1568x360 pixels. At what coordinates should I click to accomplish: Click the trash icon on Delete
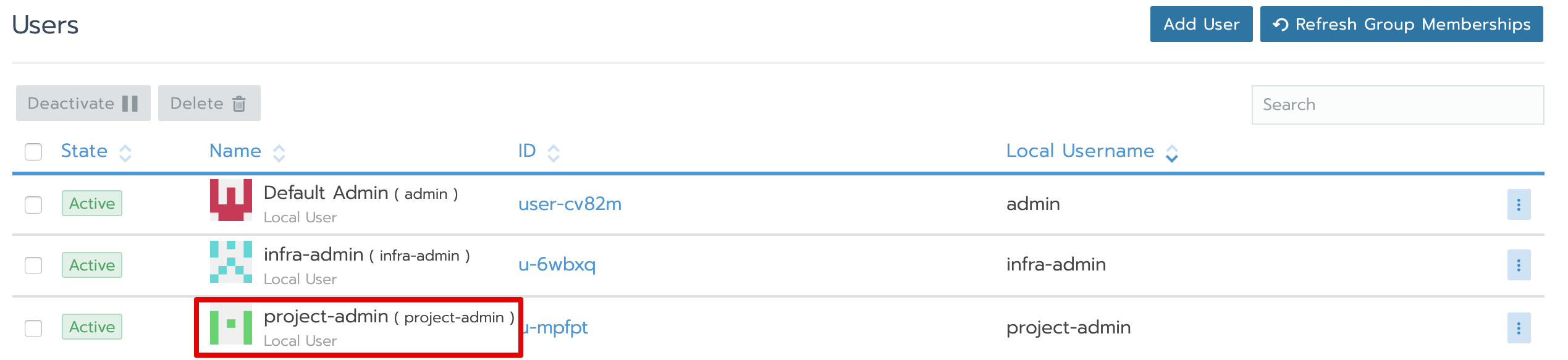click(239, 104)
